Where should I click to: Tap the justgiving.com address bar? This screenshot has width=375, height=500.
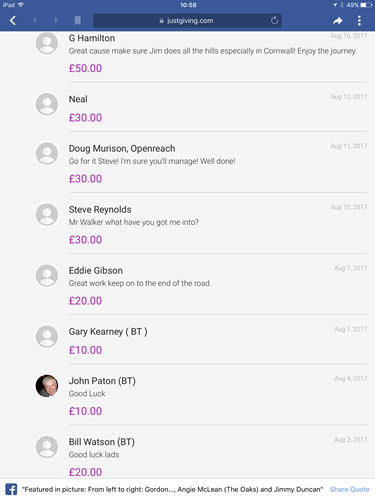click(x=187, y=21)
